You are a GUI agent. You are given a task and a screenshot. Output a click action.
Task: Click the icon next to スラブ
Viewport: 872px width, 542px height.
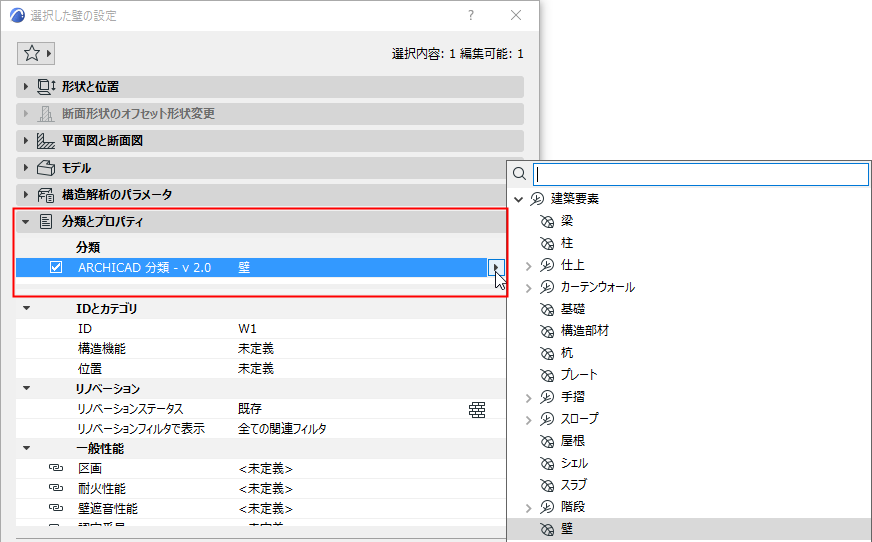coord(547,485)
